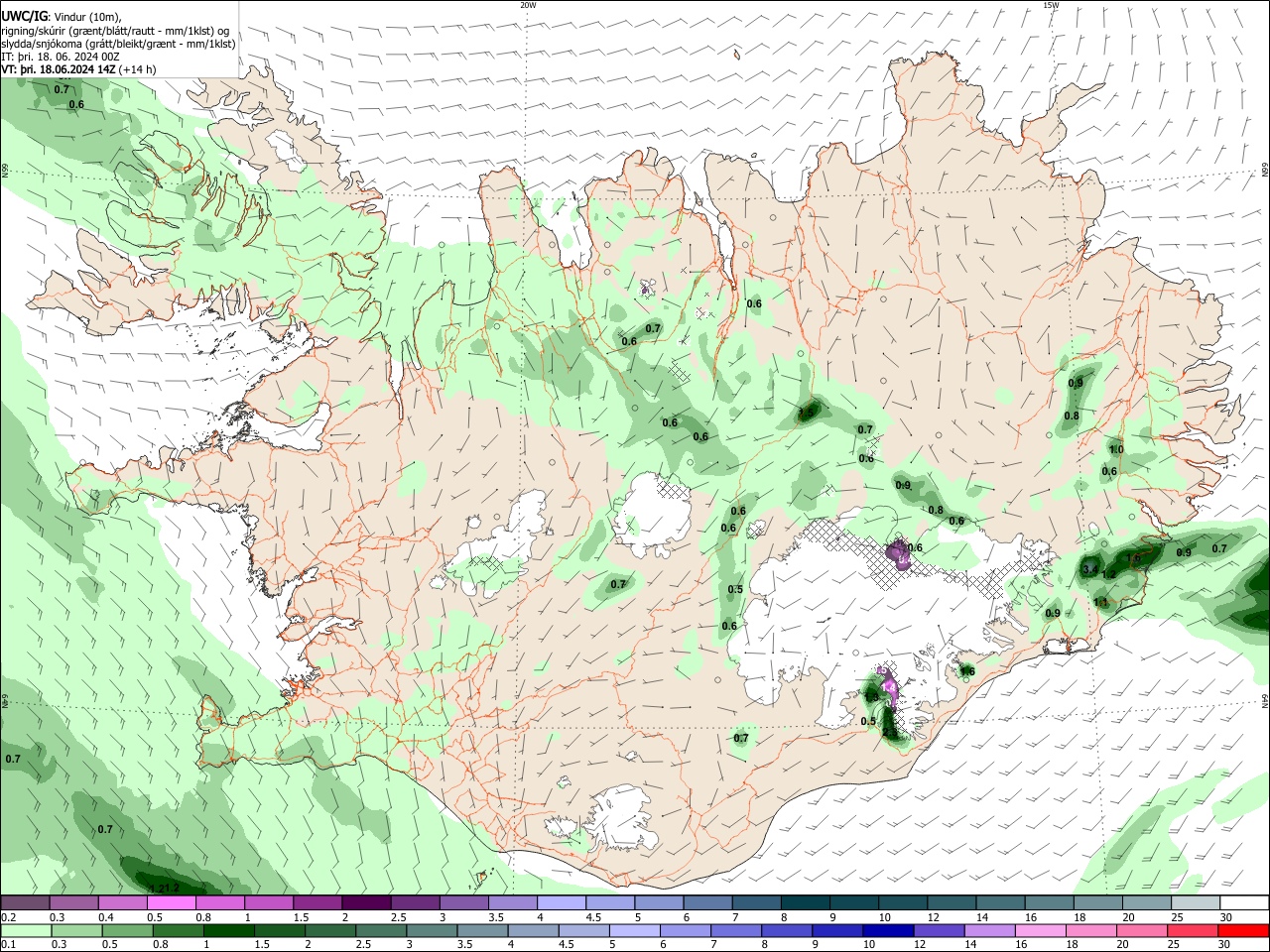Click the white Mýrdalsjökull glacier near the south coast
Image resolution: width=1270 pixels, height=952 pixels.
pyautogui.click(x=622, y=819)
